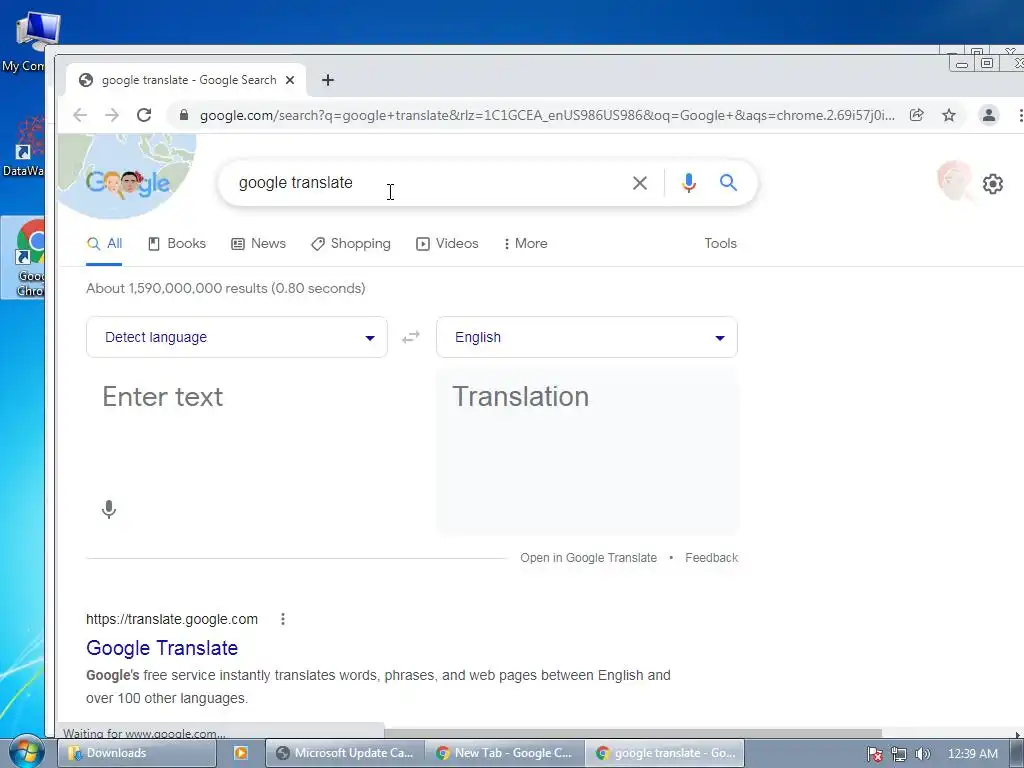1024x768 pixels.
Task: Open the Downloads taskbar button
Action: [137, 753]
